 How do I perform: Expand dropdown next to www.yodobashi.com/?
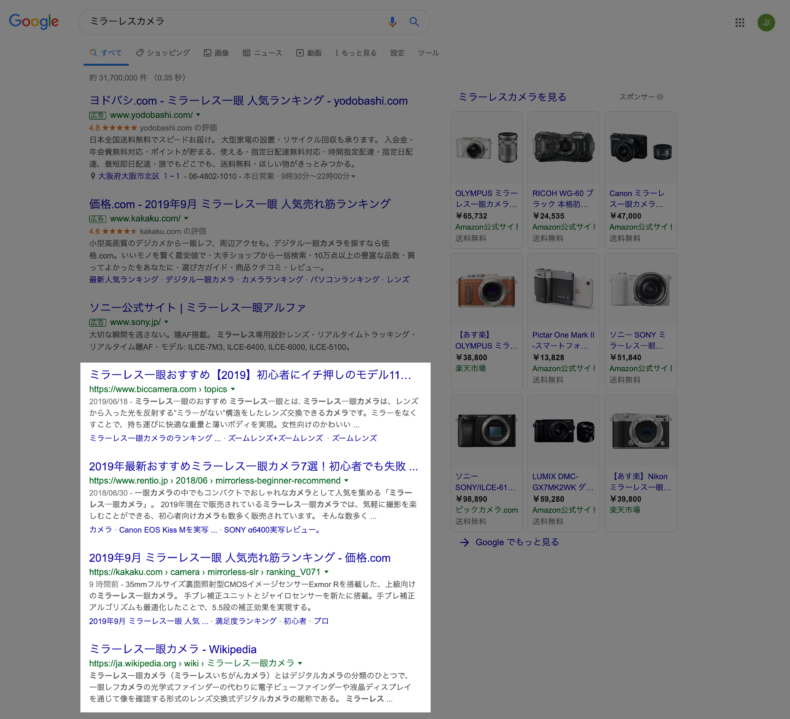[x=198, y=115]
